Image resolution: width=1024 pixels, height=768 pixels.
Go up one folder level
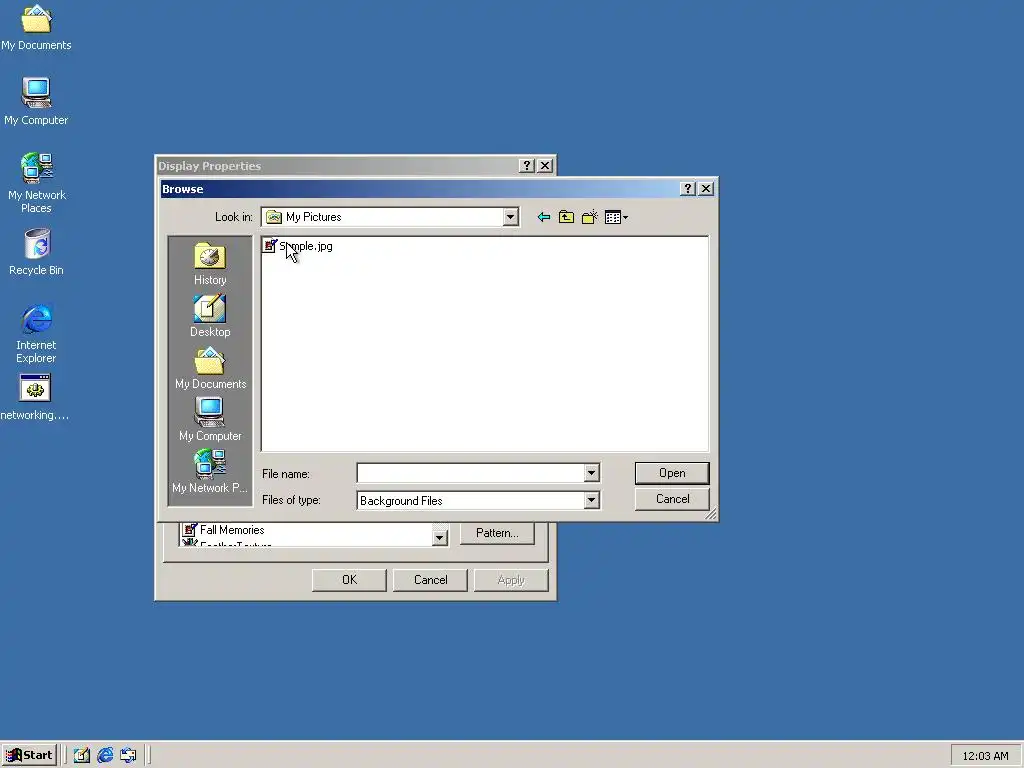(566, 217)
